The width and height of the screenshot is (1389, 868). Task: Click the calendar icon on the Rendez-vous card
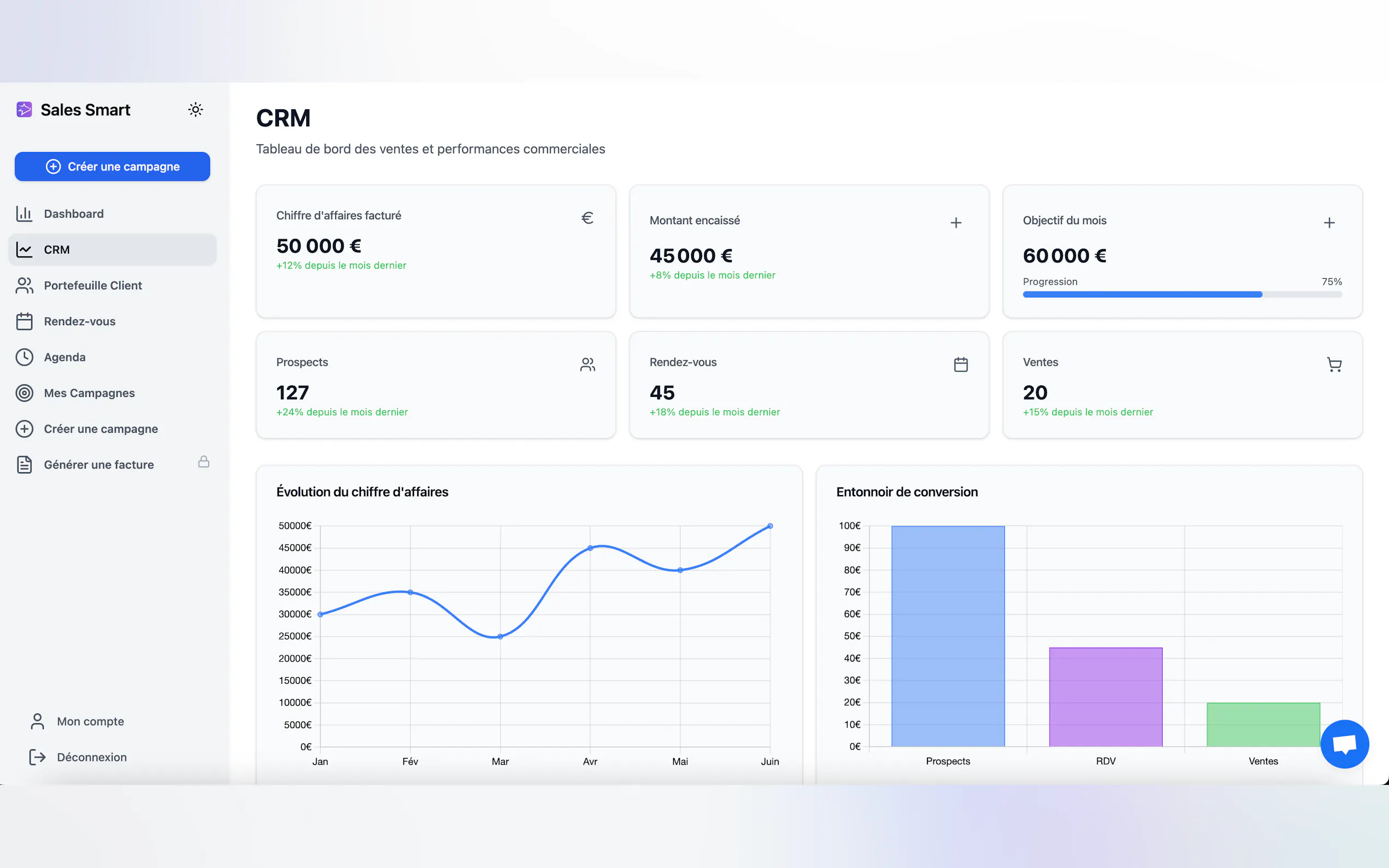coord(961,365)
